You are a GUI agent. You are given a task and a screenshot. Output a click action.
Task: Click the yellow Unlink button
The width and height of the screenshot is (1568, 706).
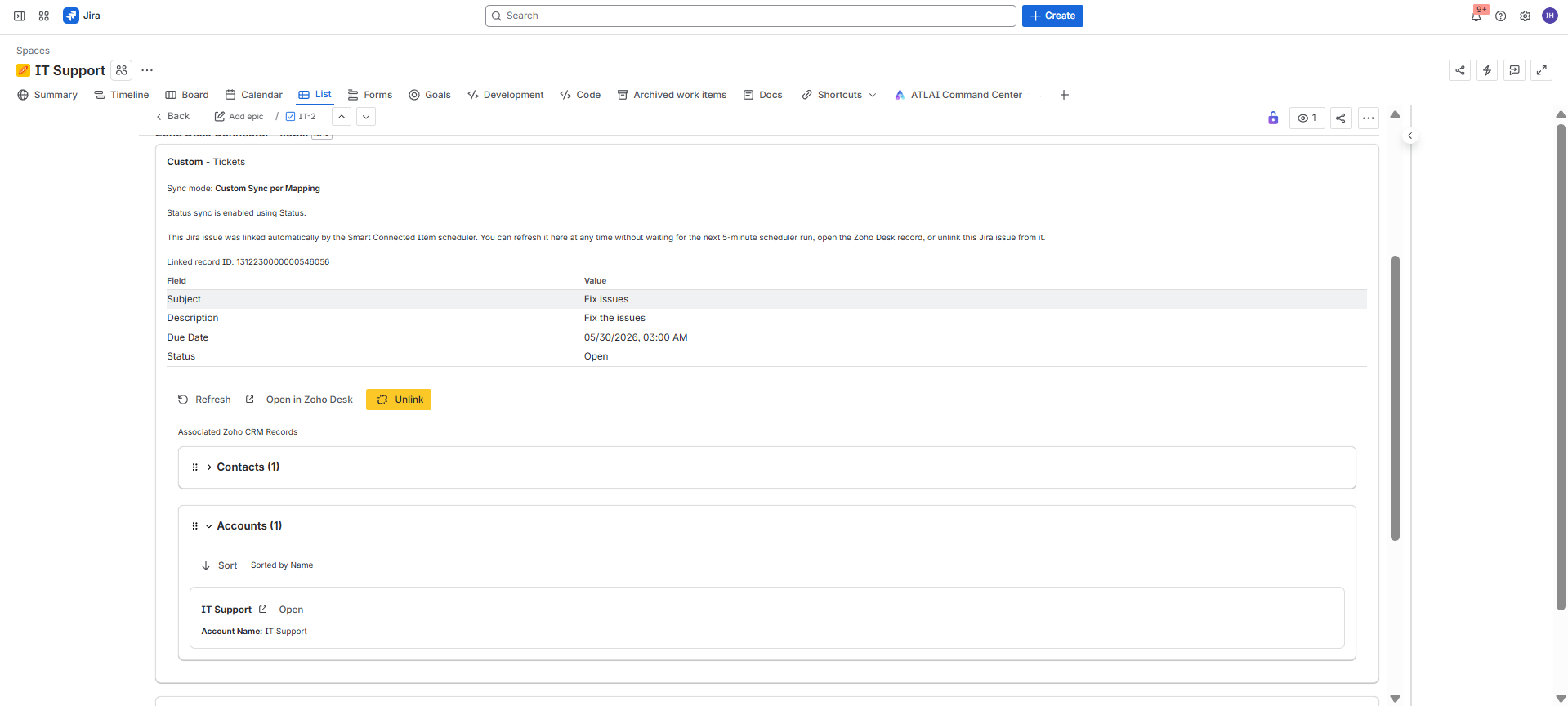pos(399,400)
